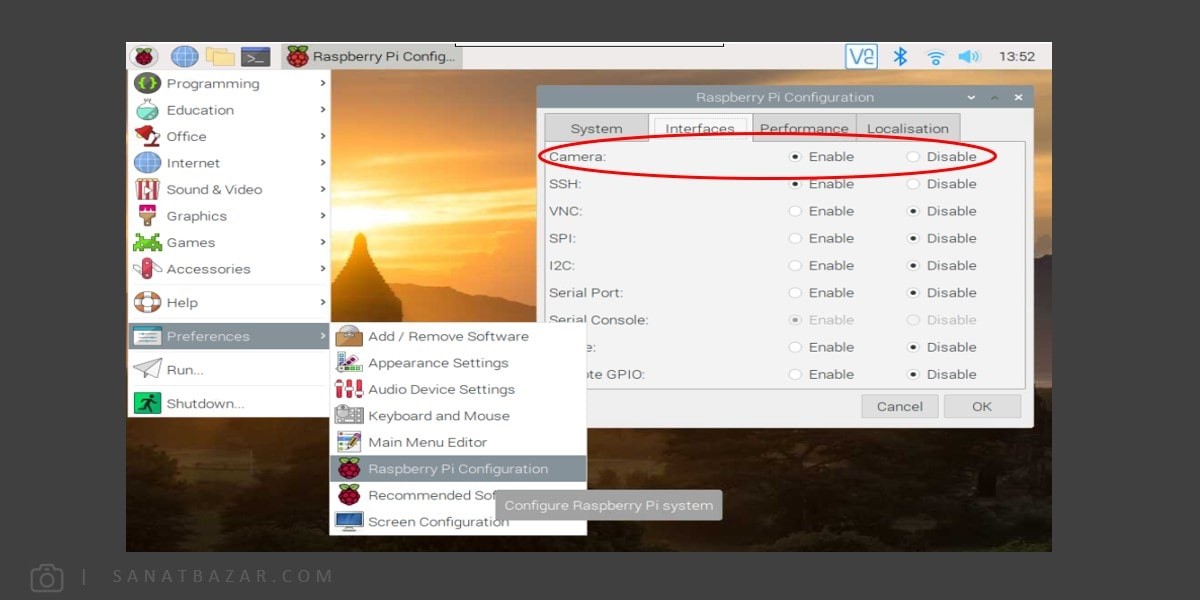Click the Graphics paintbrush icon

tap(147, 216)
